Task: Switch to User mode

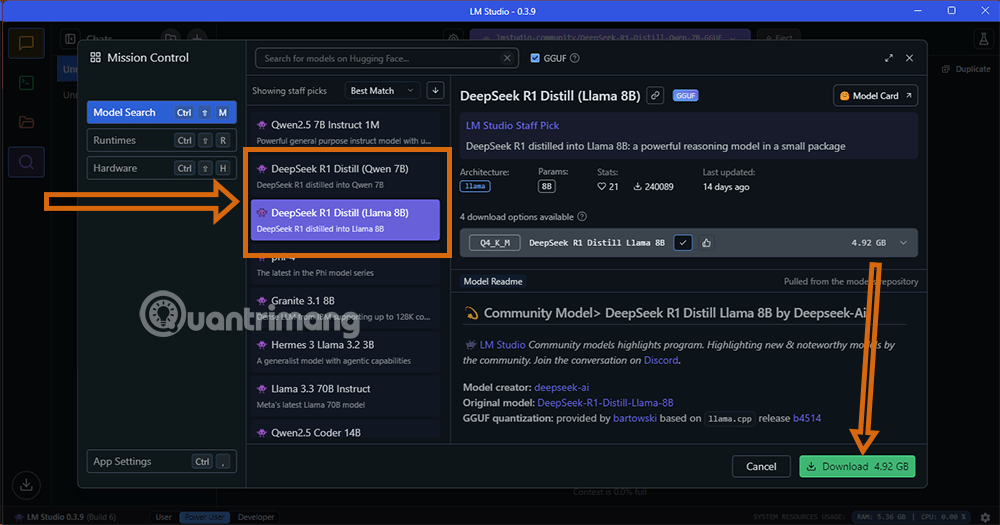Action: [x=163, y=517]
